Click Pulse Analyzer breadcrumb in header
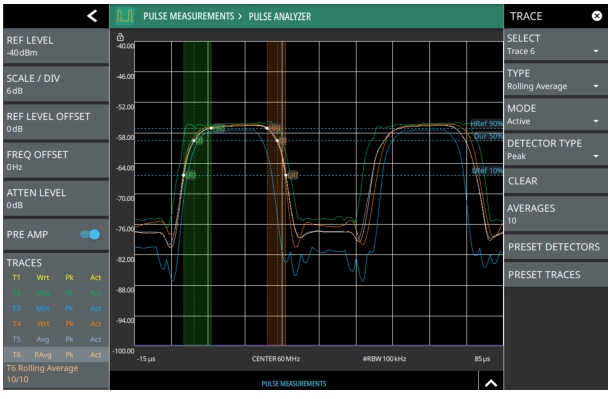This screenshot has height=399, width=610. (x=280, y=16)
